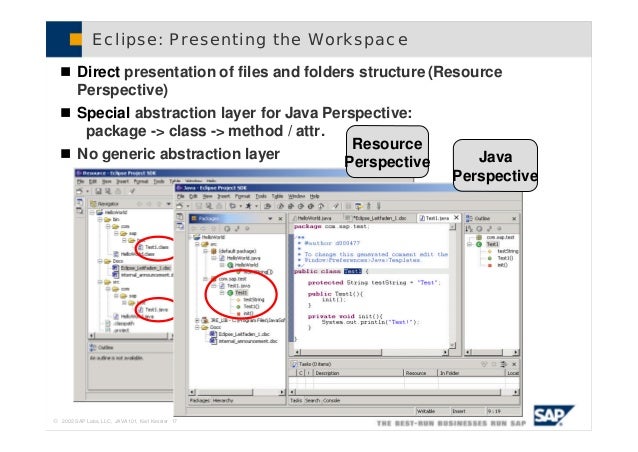
Task: Click New wizard icon in Java window toolbar
Action: point(180,206)
